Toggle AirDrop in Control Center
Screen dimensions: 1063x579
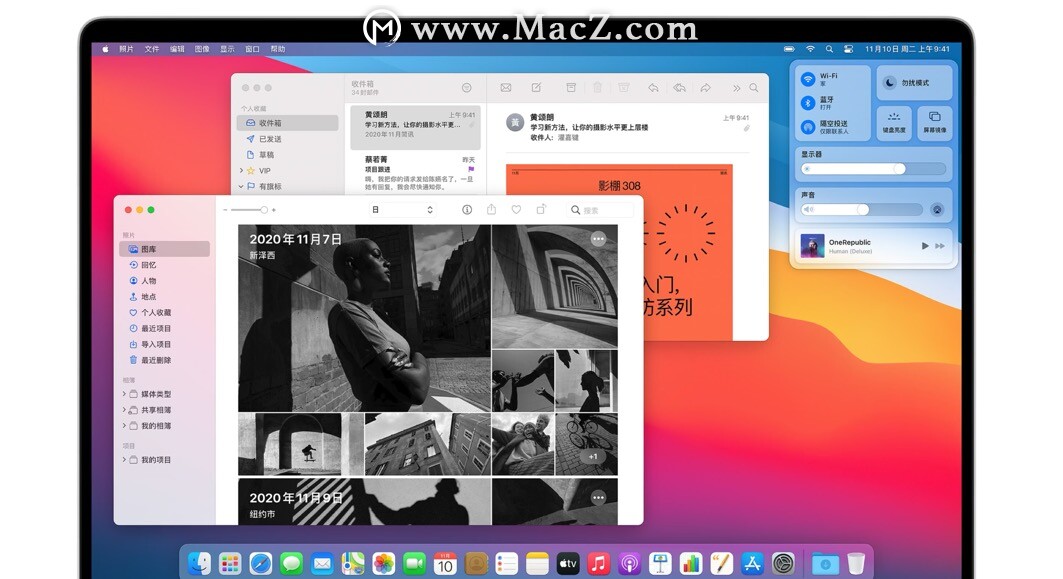(807, 127)
